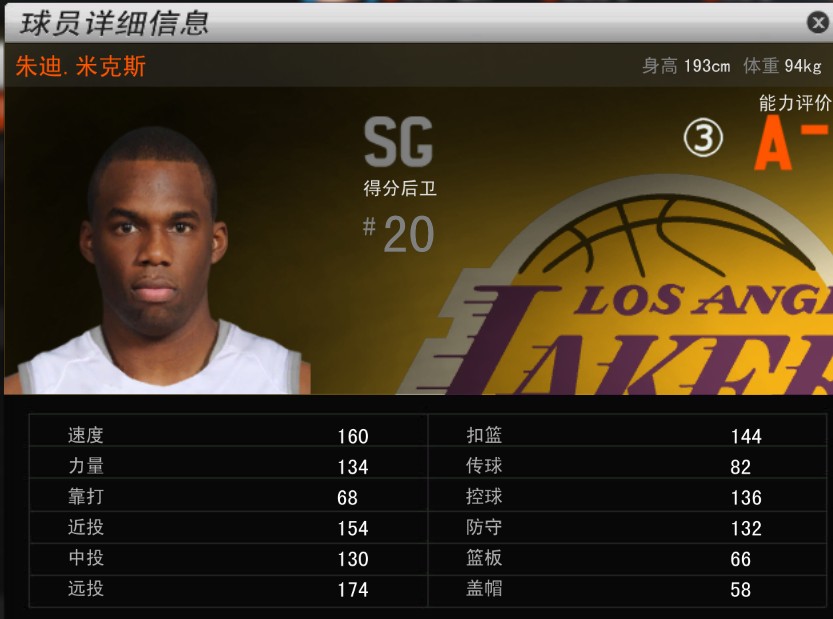
Task: Select the 盖帽 stat label
Action: pyautogui.click(x=484, y=588)
